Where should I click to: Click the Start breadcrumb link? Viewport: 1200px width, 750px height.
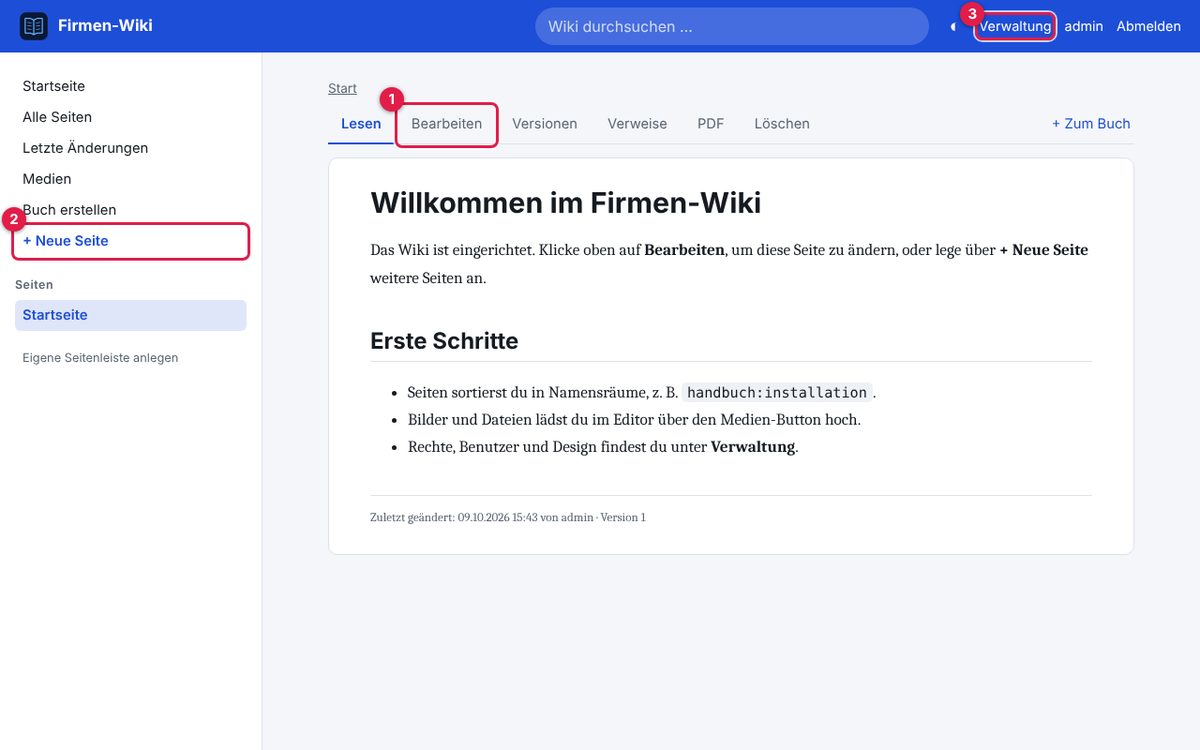point(342,89)
